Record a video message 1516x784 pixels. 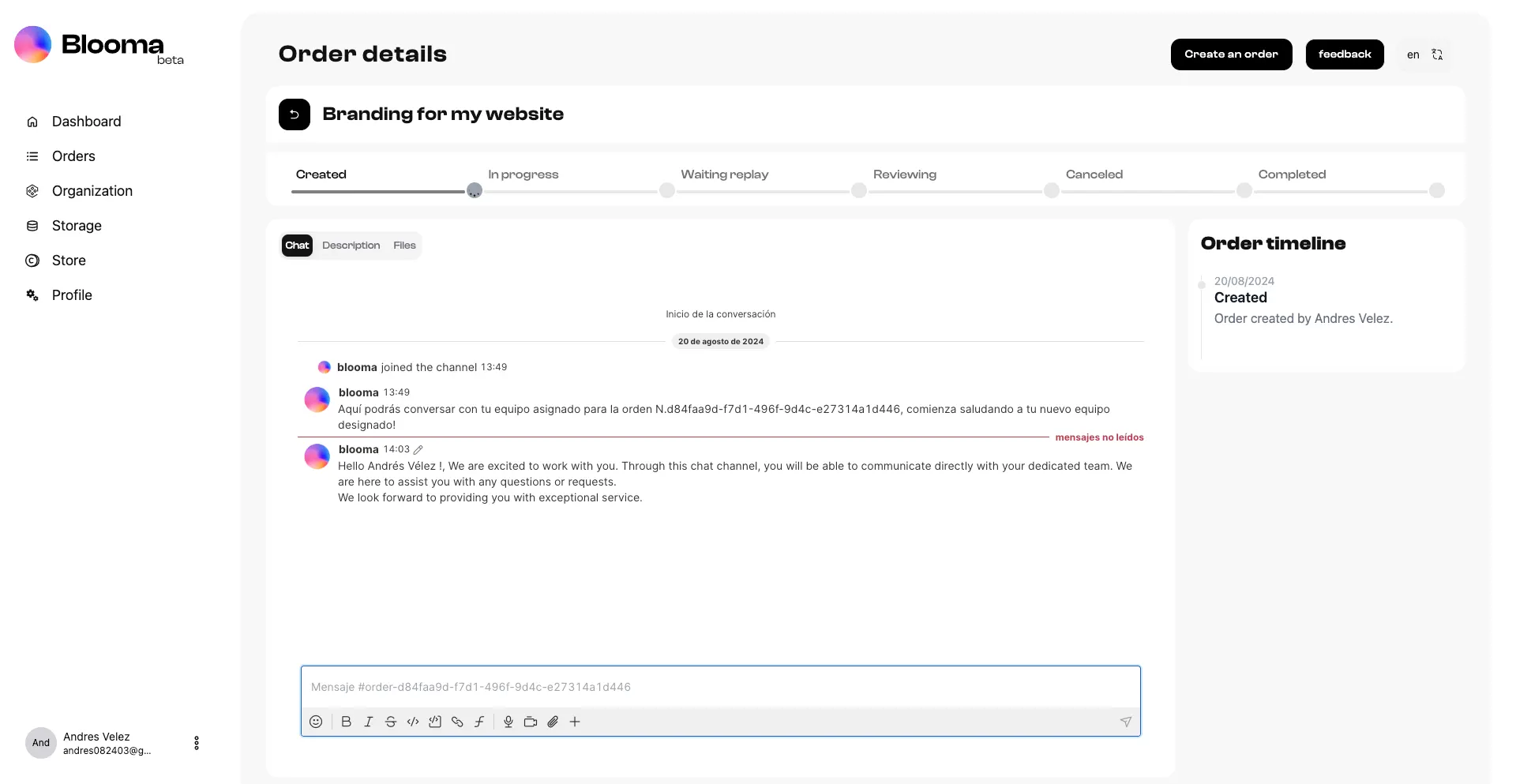click(531, 722)
